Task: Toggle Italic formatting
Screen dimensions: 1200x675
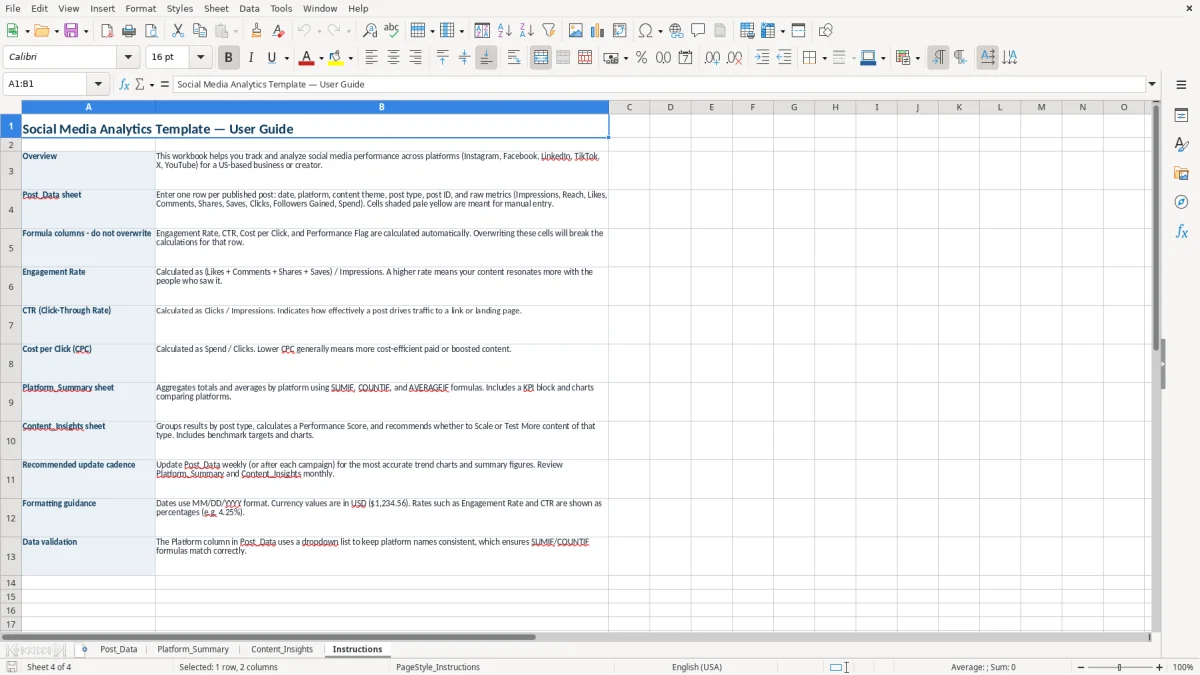Action: 250,58
